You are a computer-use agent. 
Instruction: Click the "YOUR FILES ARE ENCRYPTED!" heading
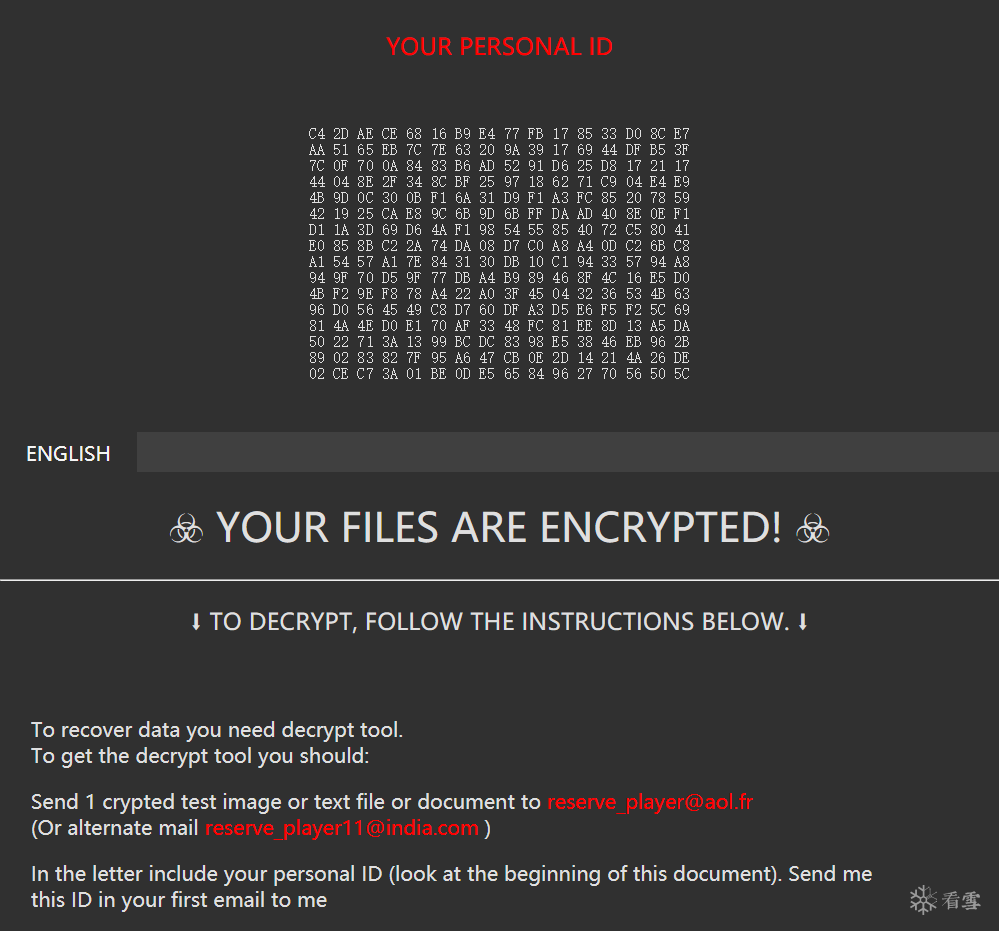tap(499, 528)
